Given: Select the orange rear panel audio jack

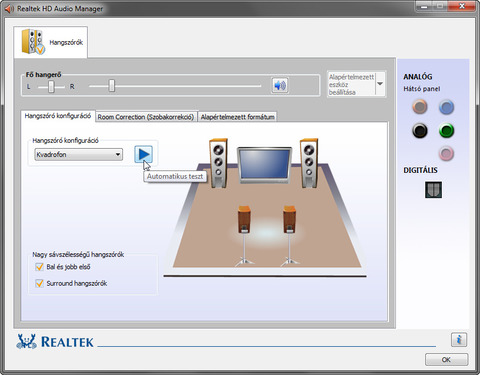Looking at the screenshot, I should tap(420, 107).
